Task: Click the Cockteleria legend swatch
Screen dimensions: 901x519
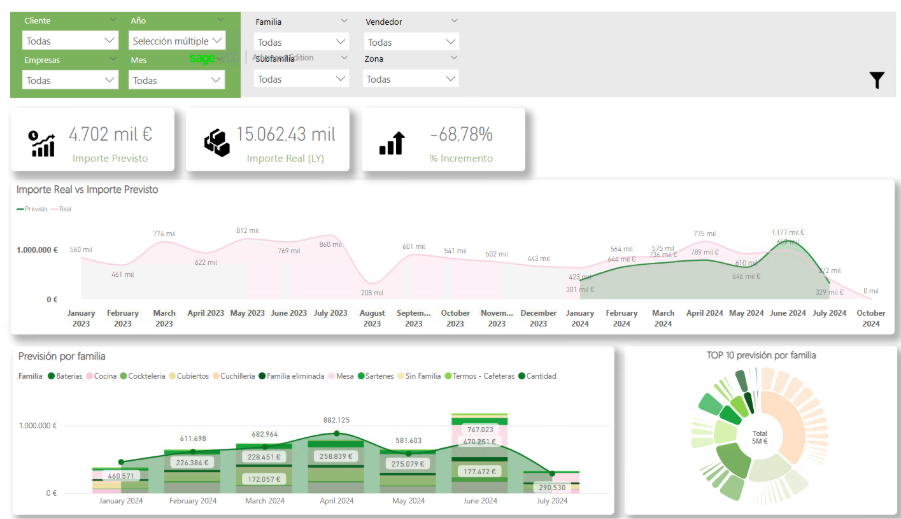Action: (123, 376)
